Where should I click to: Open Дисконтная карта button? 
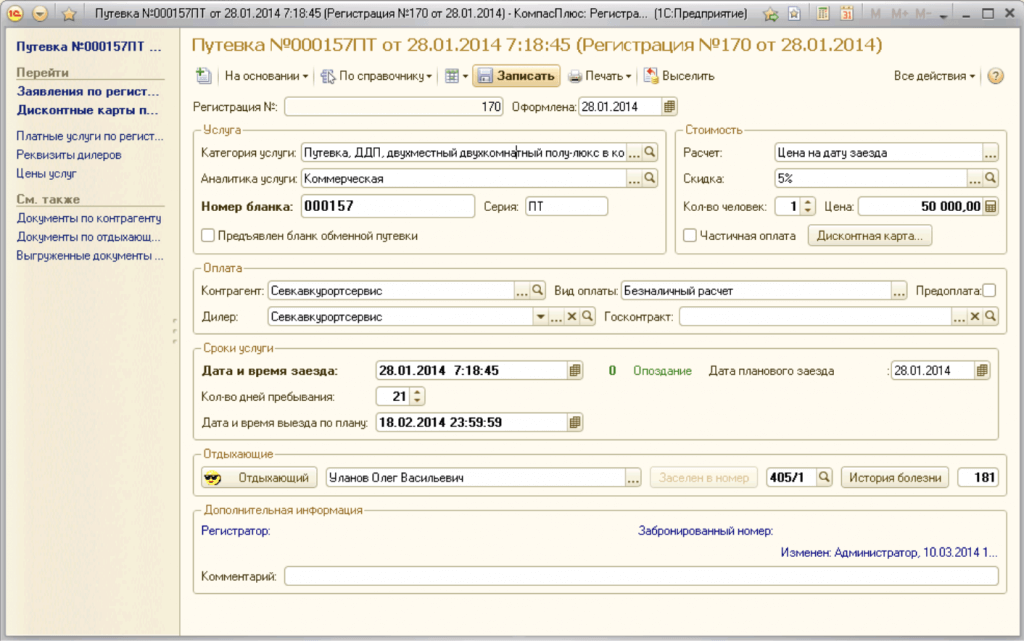tap(869, 236)
